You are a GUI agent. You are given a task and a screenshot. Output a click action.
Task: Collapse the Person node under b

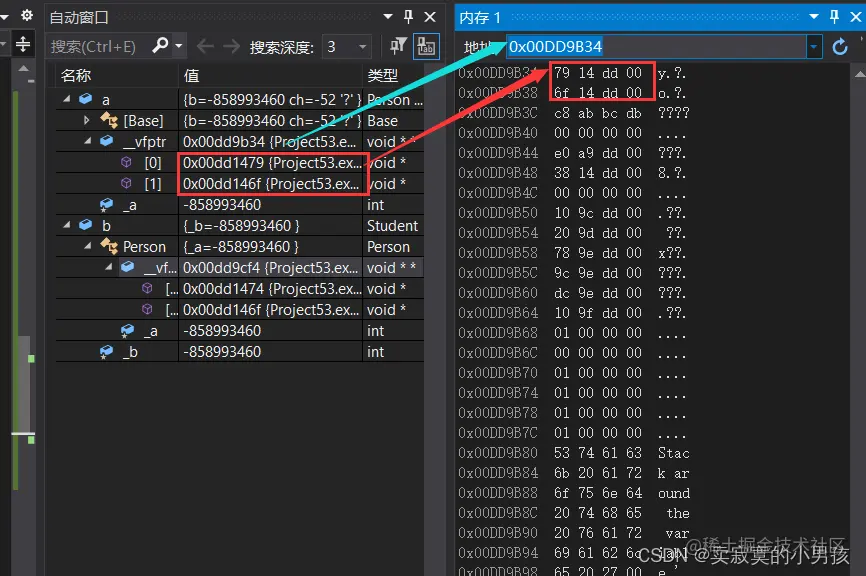pos(88,246)
